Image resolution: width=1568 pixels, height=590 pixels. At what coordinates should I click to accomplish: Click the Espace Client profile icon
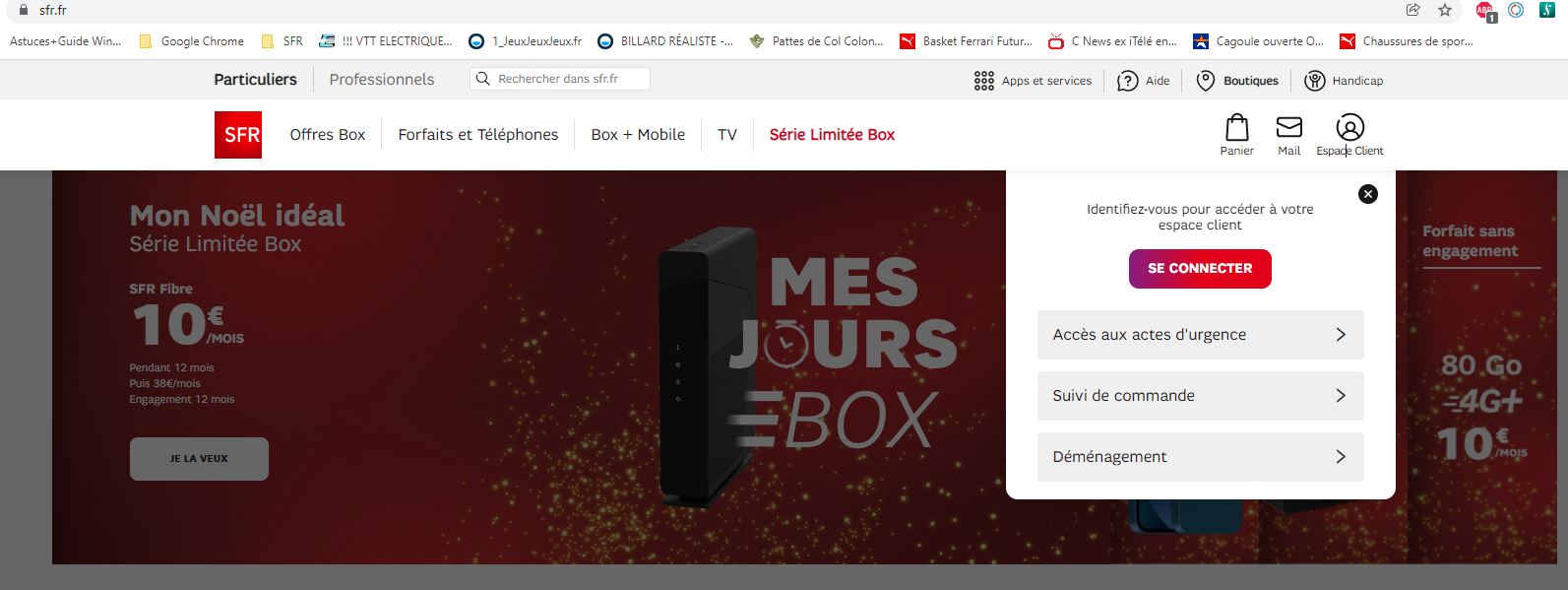1350,127
